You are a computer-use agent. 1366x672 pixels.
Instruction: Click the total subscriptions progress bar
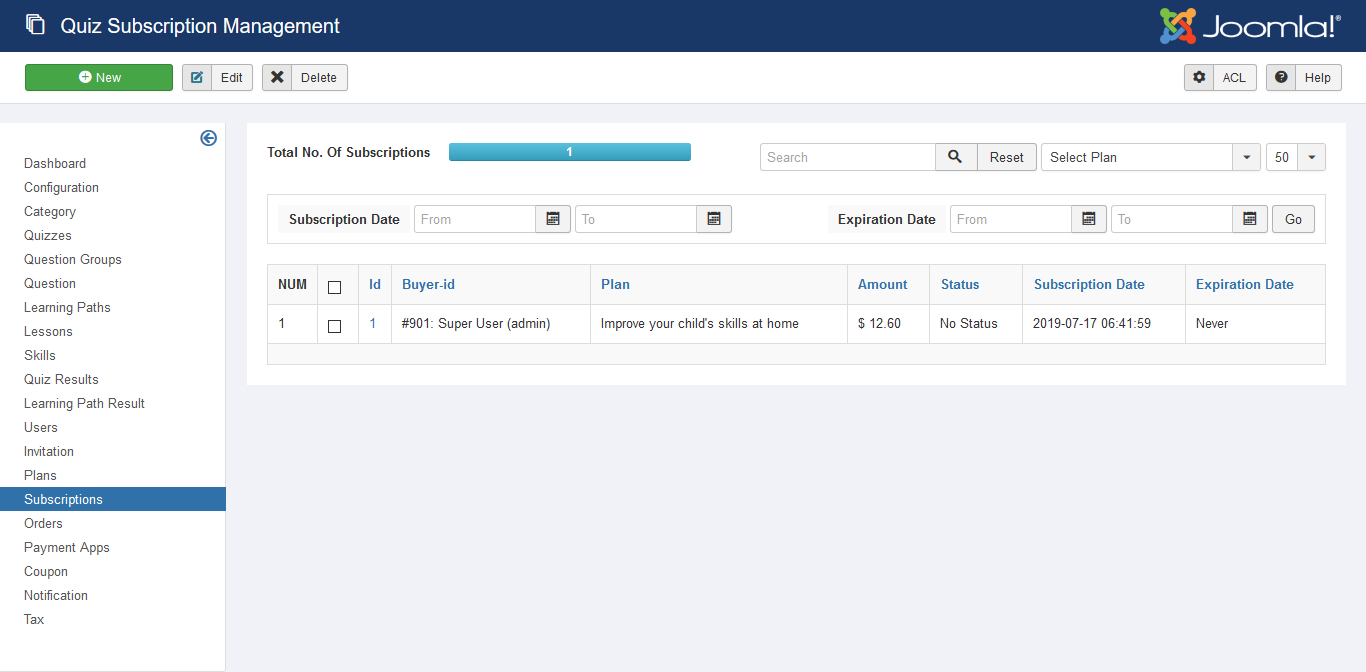pyautogui.click(x=569, y=152)
